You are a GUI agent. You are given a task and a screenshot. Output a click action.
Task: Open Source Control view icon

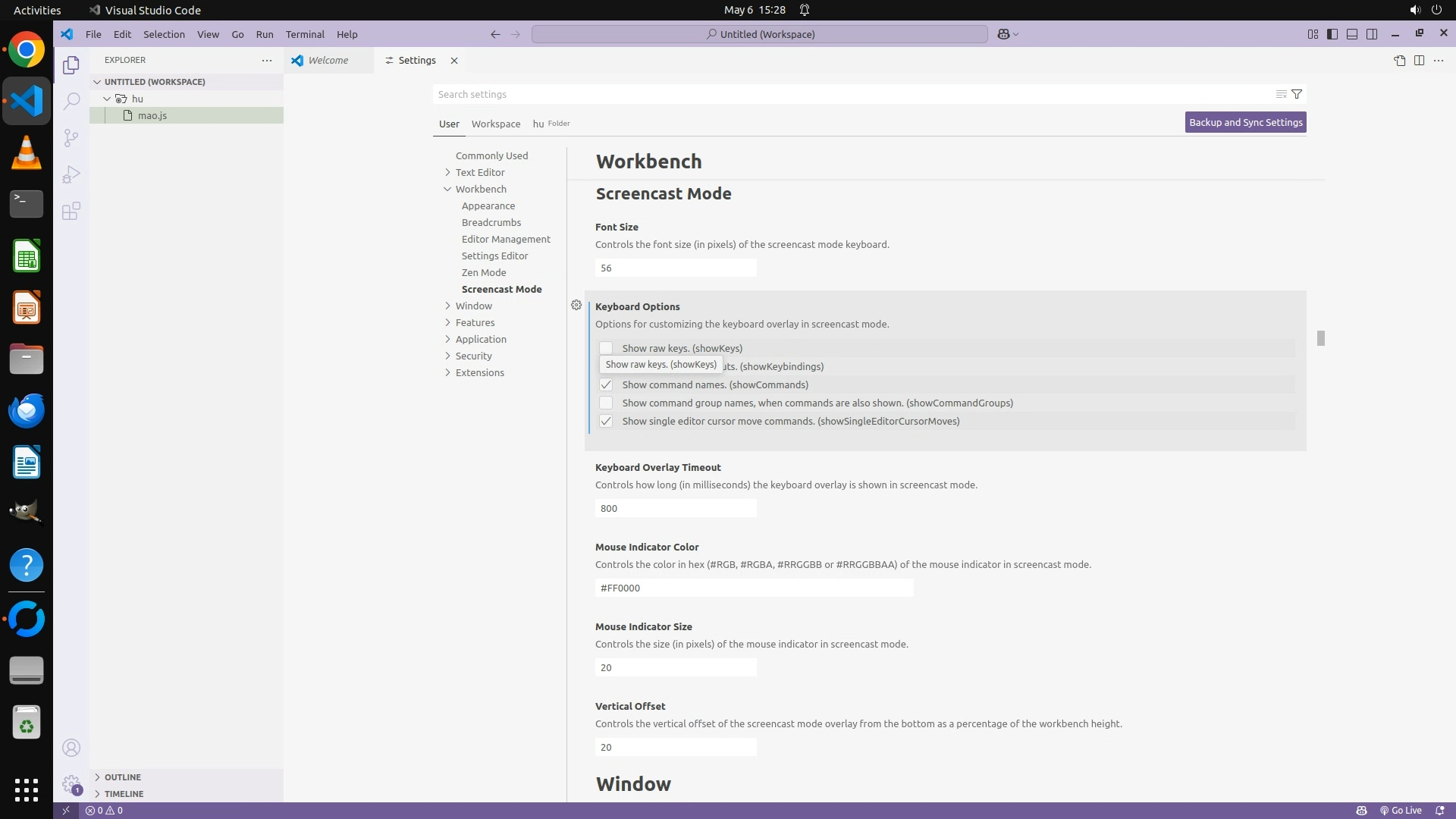(x=71, y=137)
